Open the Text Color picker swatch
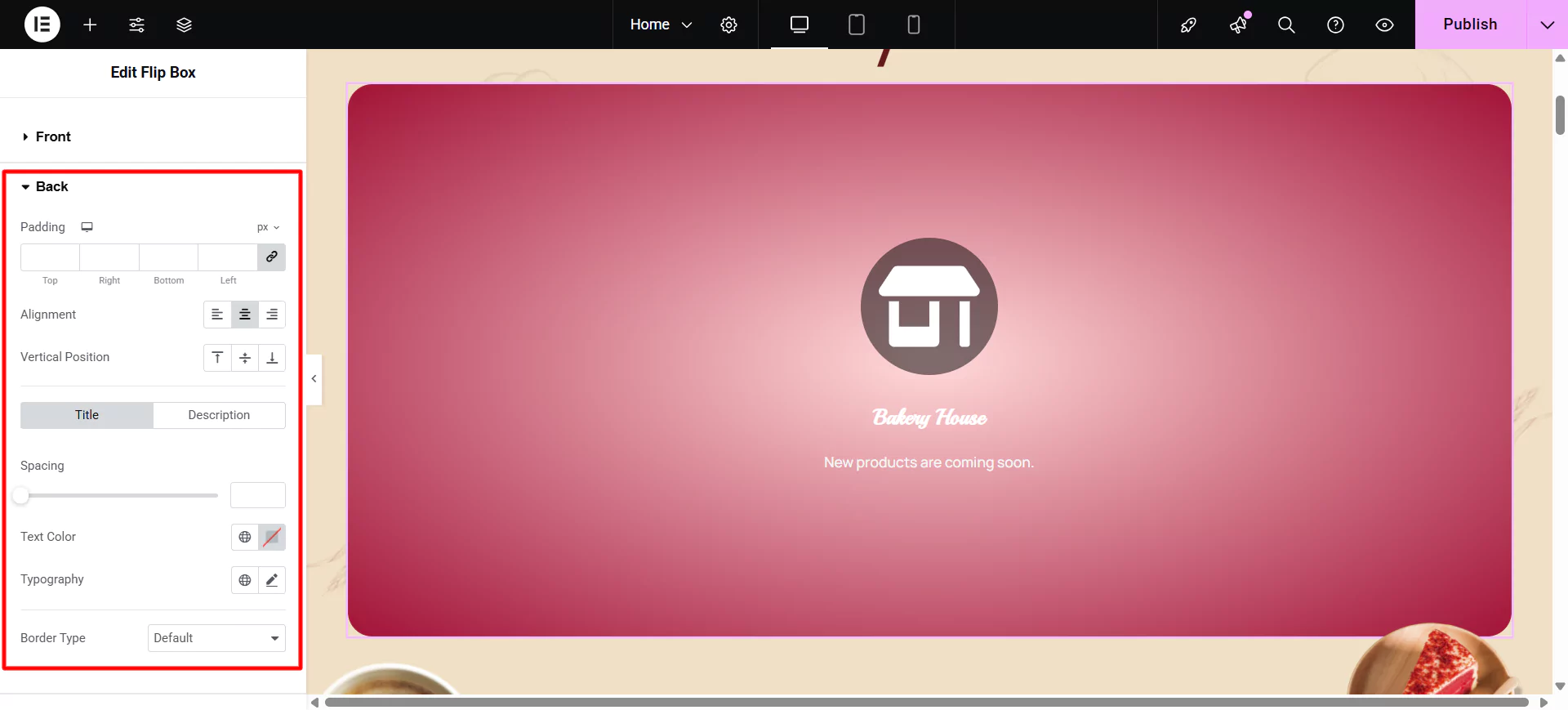The width and height of the screenshot is (1568, 710). pos(272,537)
